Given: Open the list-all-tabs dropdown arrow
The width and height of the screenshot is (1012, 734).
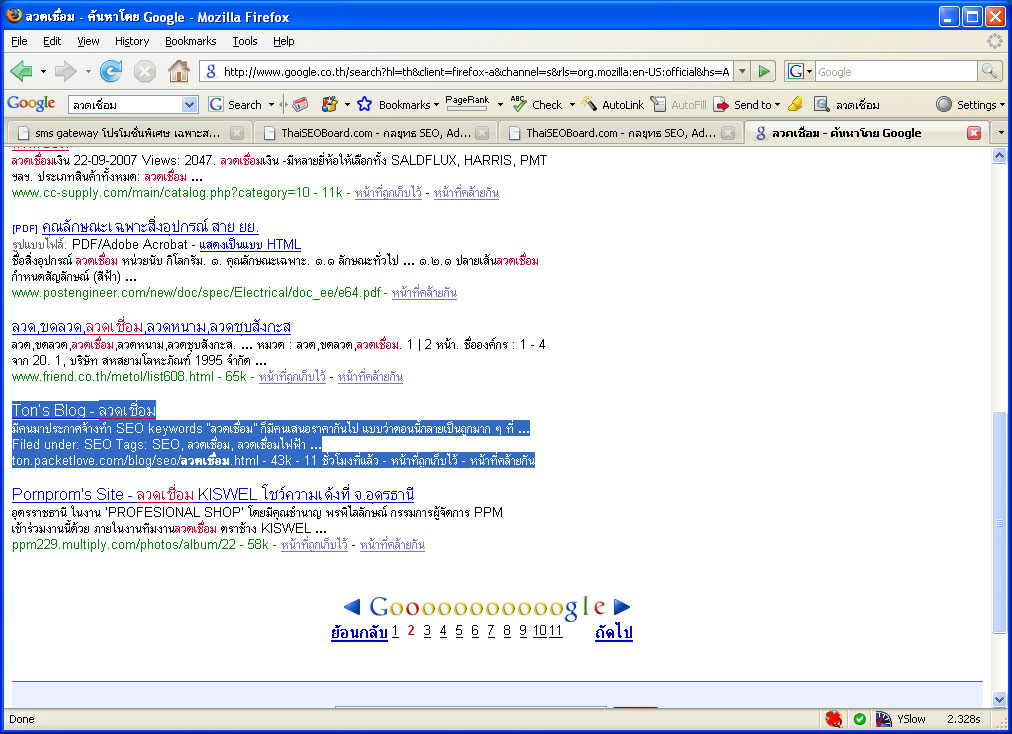Looking at the screenshot, I should [x=1001, y=132].
